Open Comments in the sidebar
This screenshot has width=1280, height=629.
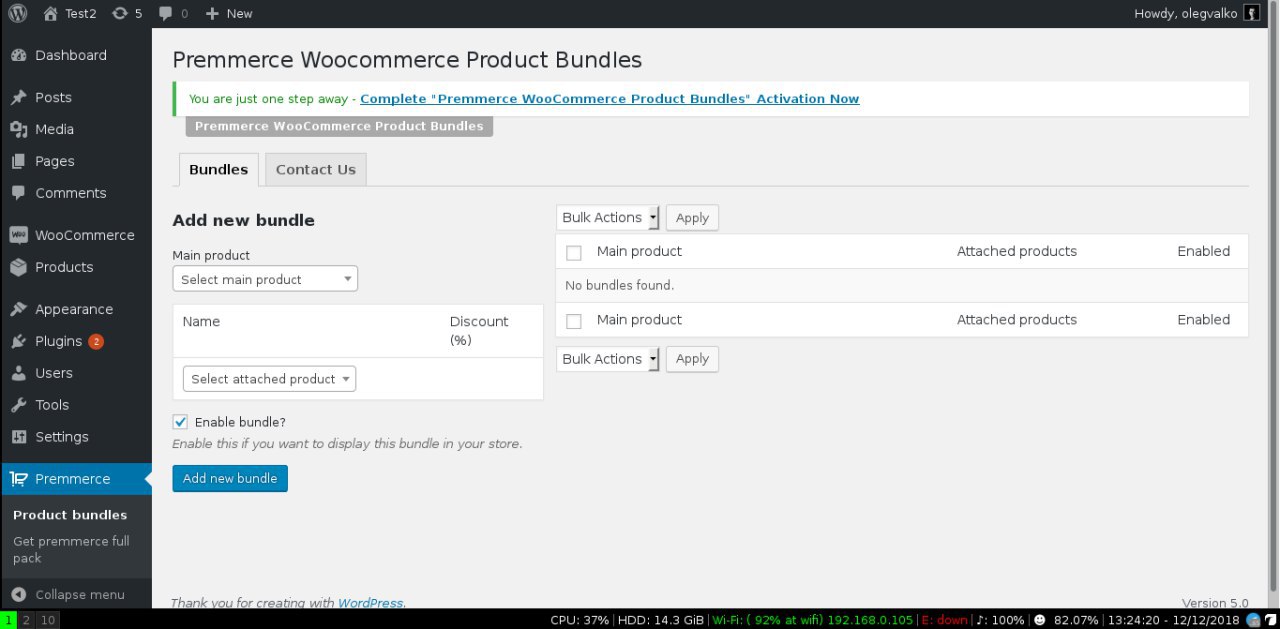click(76, 193)
